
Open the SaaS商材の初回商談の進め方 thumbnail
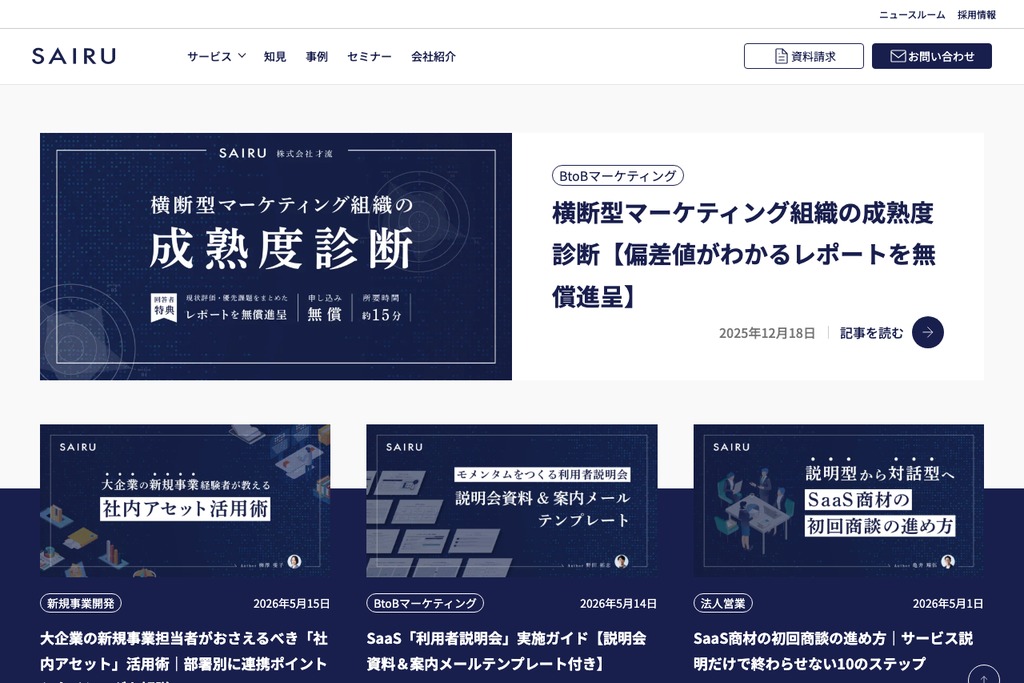tap(839, 501)
